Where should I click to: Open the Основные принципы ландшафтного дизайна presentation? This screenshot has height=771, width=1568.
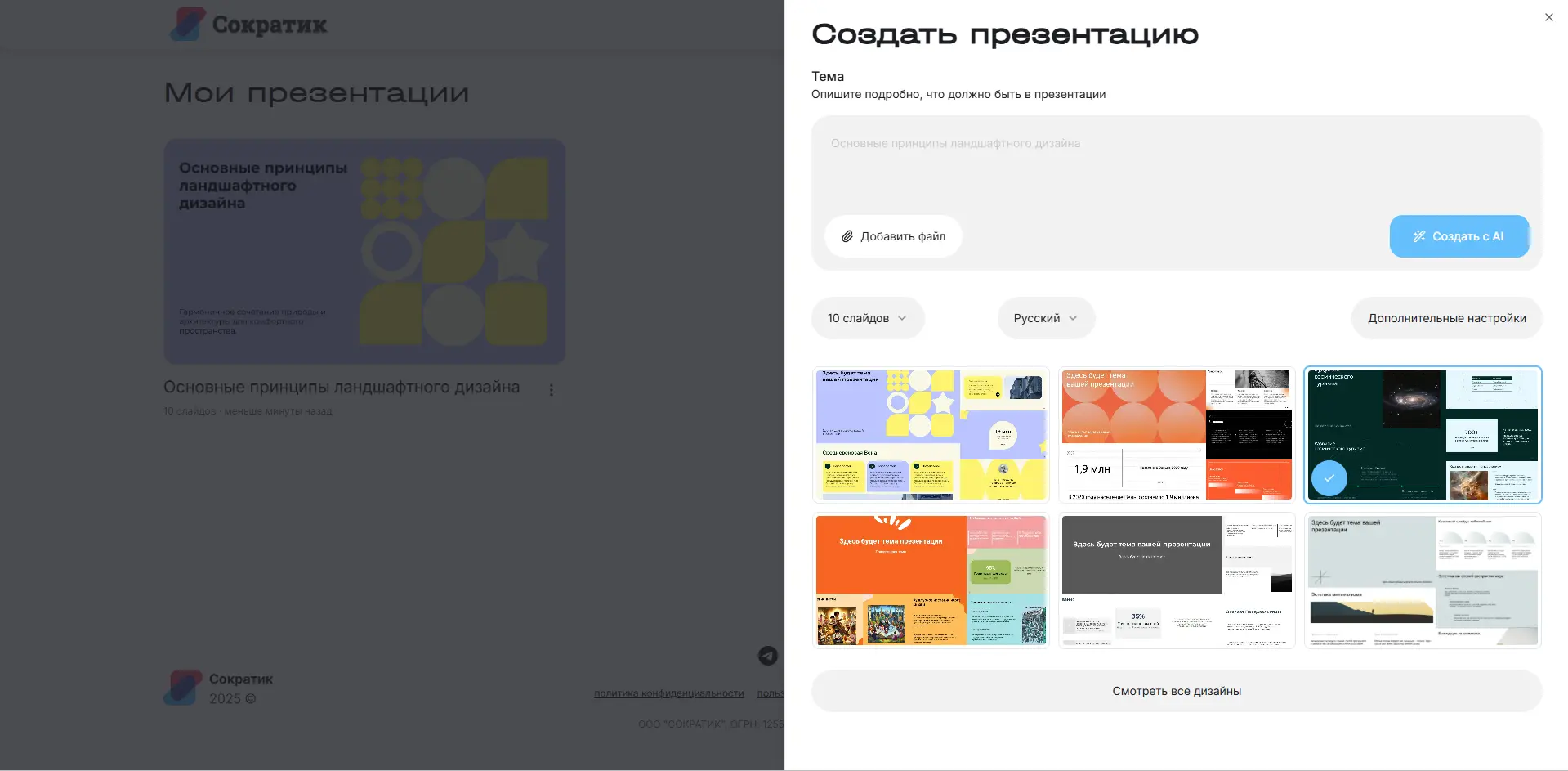point(364,251)
